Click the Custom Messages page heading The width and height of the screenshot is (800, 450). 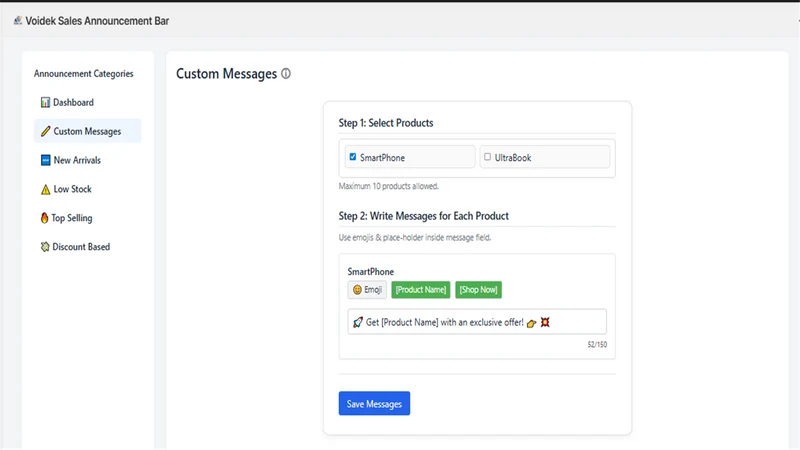pyautogui.click(x=227, y=73)
